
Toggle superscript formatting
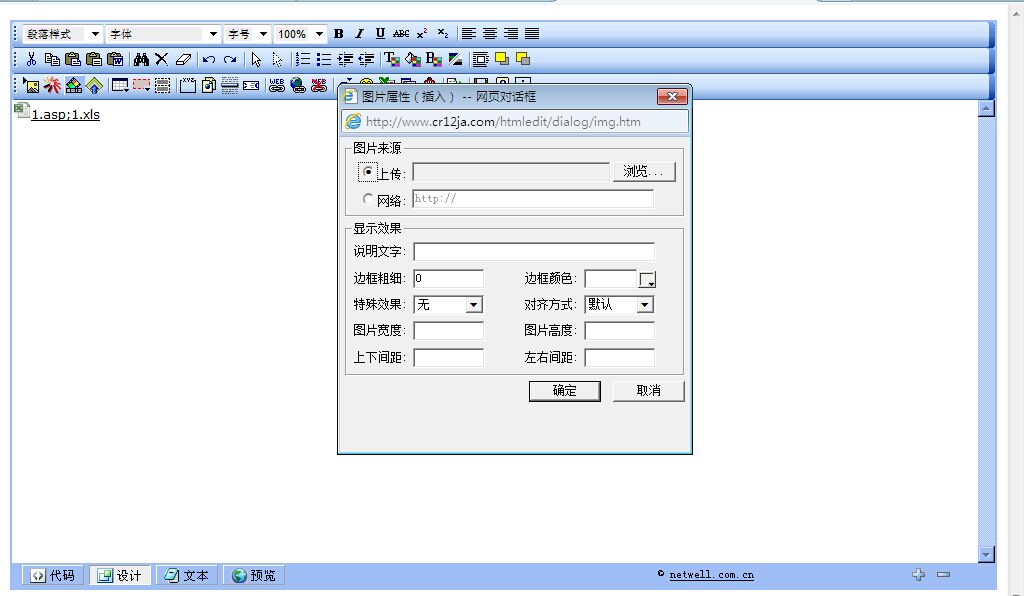(x=422, y=34)
